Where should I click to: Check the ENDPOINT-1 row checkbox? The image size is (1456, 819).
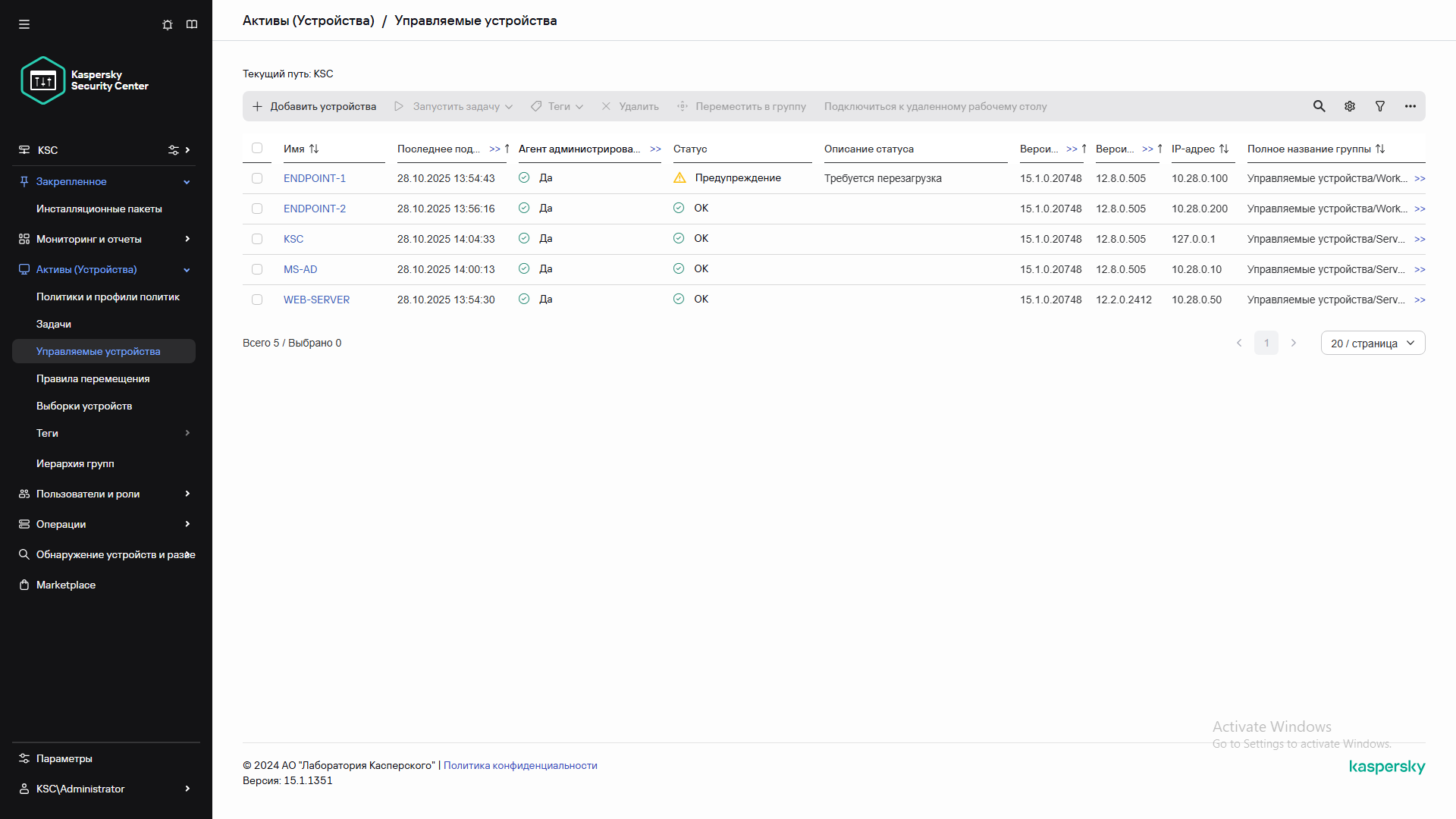click(x=257, y=178)
